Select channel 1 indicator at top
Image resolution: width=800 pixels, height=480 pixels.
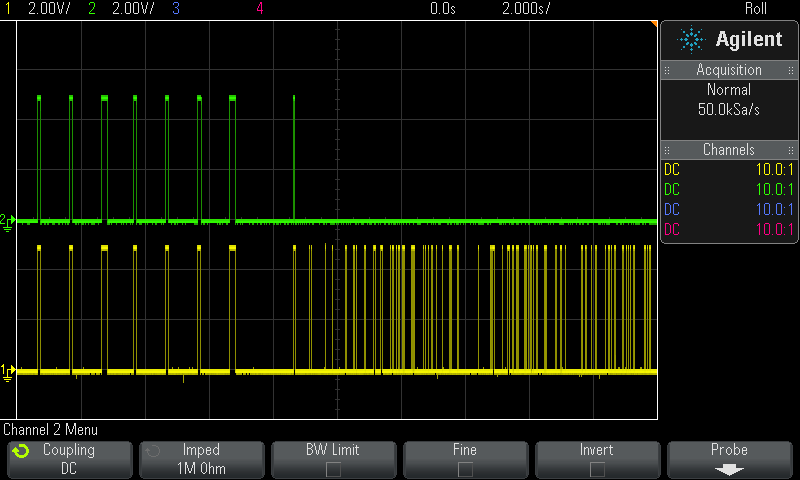click(8, 8)
